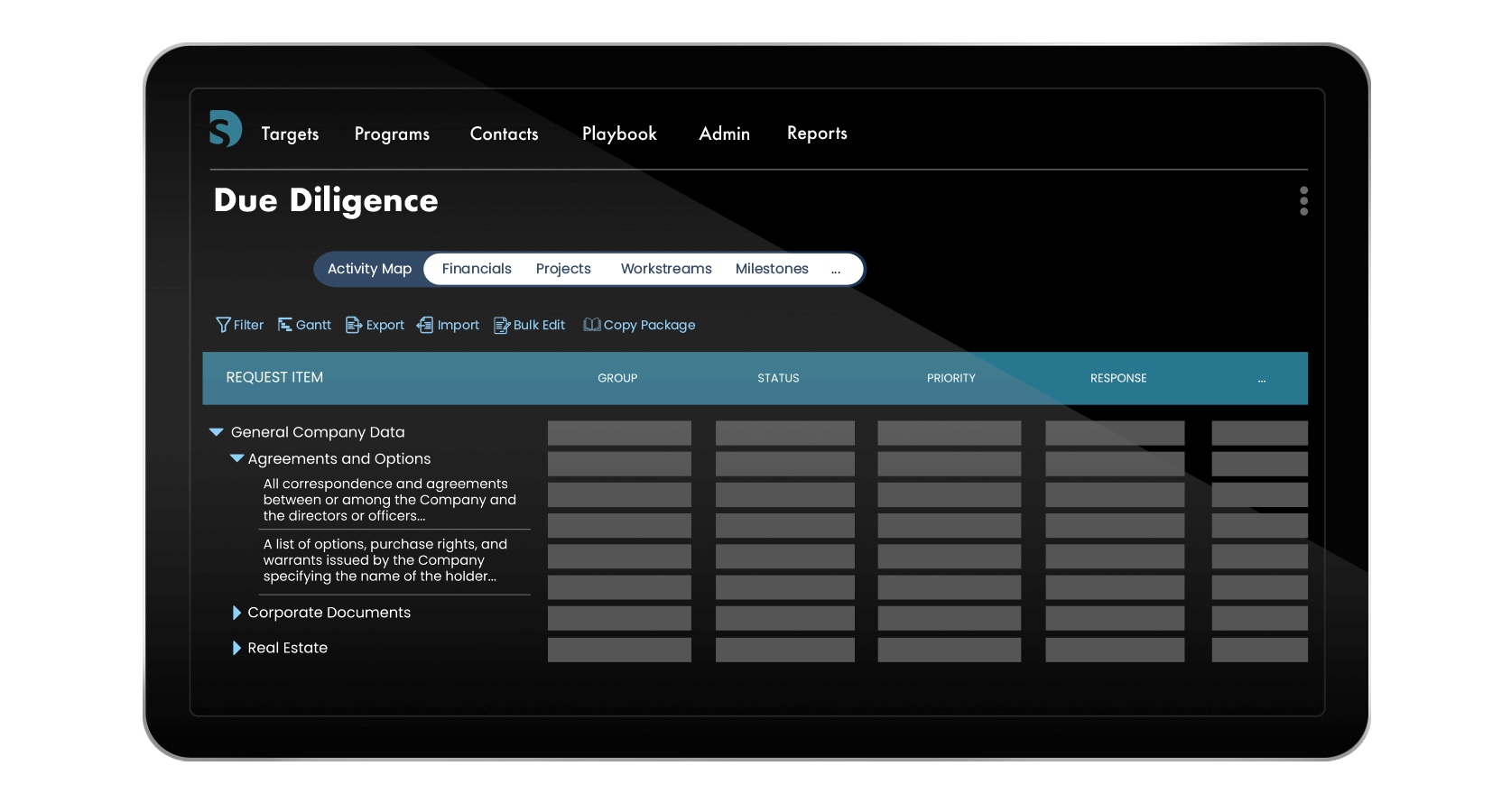Open the 'All correspondence and agreements' request item

[390, 500]
